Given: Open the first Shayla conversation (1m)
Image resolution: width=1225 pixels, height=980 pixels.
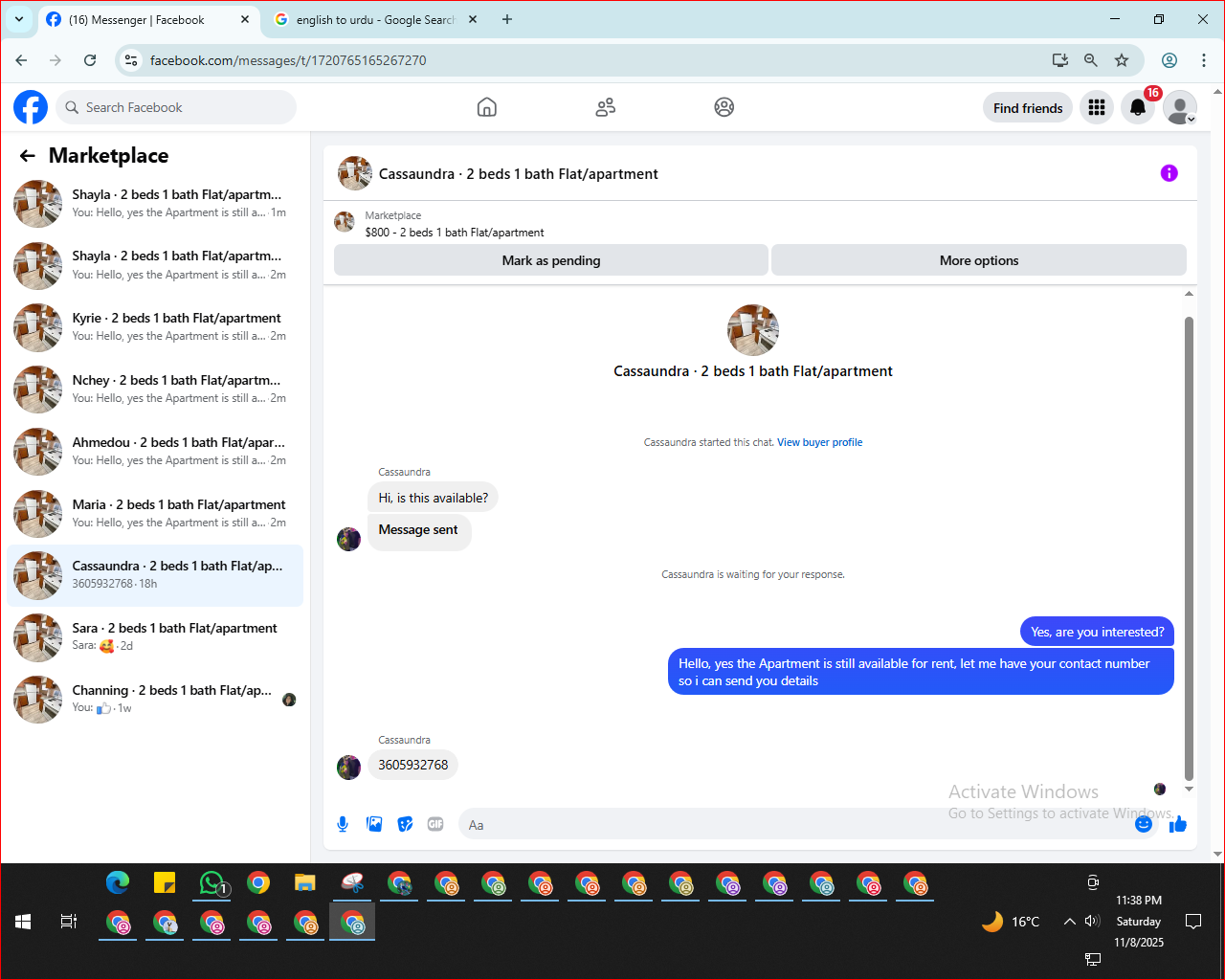Looking at the screenshot, I should (155, 204).
